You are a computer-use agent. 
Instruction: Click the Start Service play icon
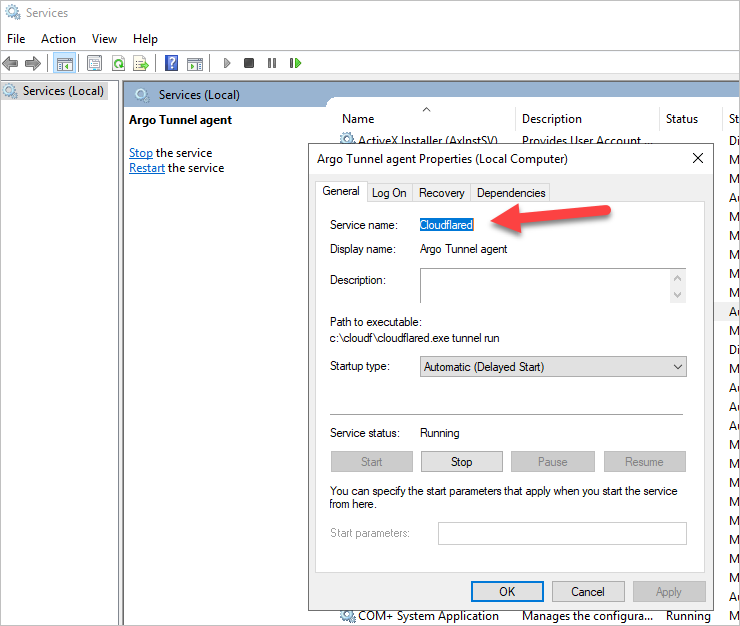[227, 63]
